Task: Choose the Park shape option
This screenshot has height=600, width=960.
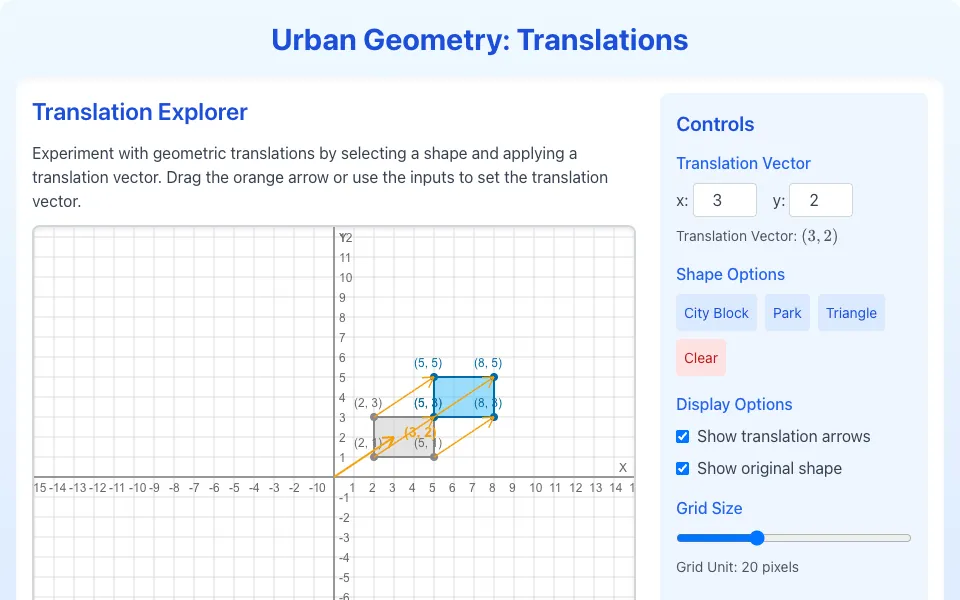Action: 787,313
